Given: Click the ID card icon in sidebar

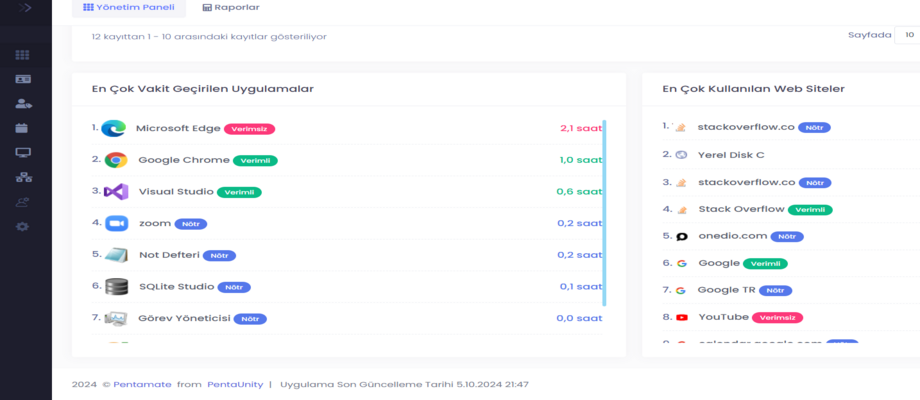Looking at the screenshot, I should point(22,79).
